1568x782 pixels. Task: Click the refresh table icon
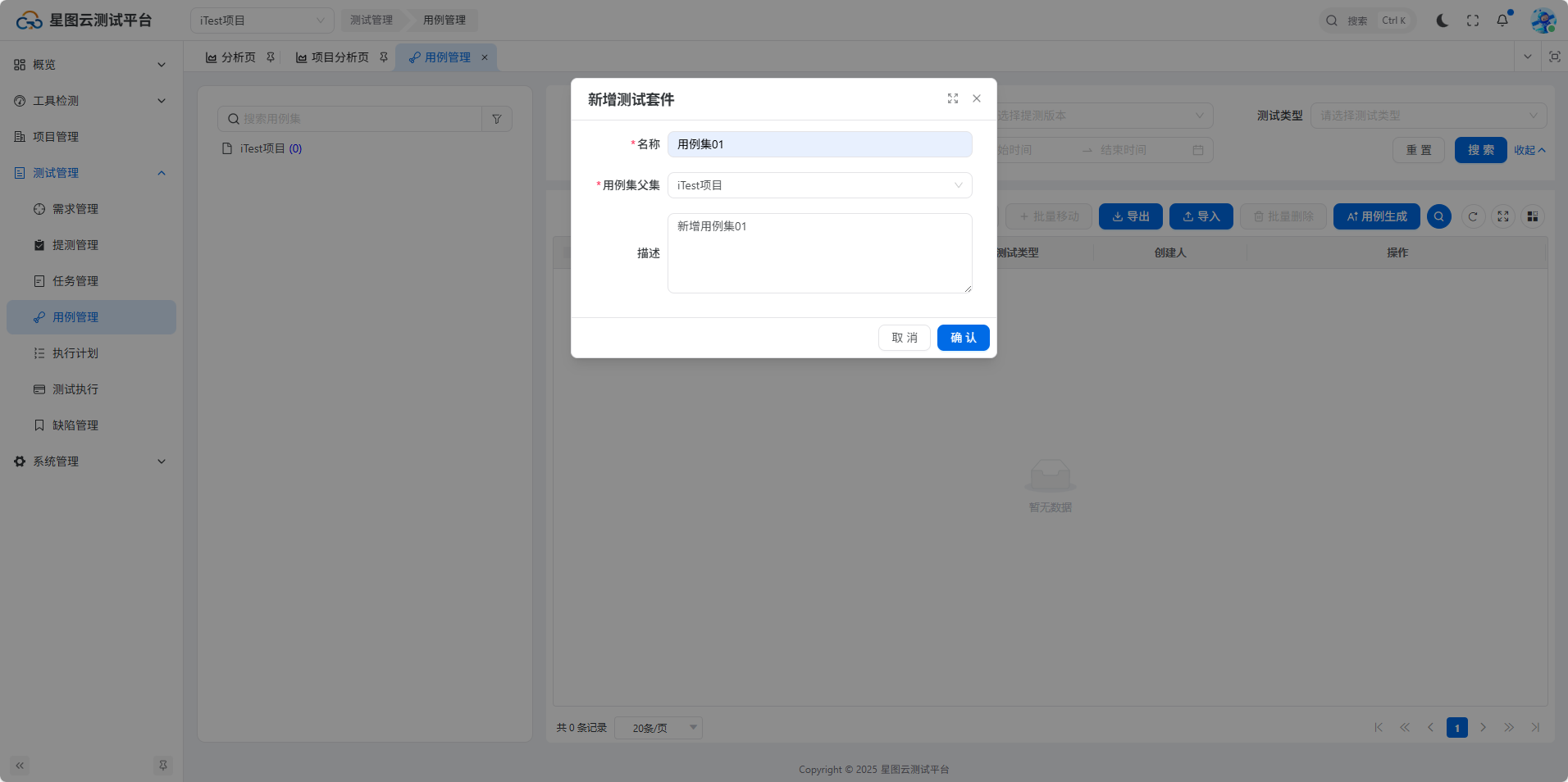[x=1473, y=216]
